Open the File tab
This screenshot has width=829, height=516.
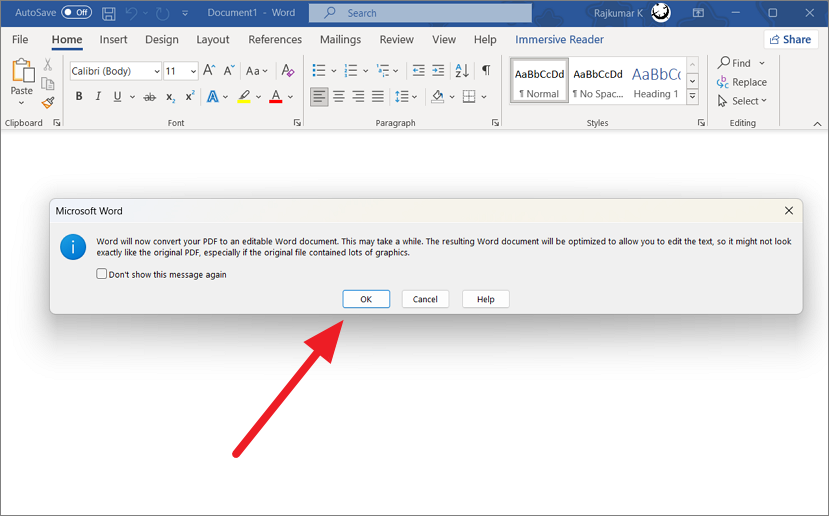(20, 40)
